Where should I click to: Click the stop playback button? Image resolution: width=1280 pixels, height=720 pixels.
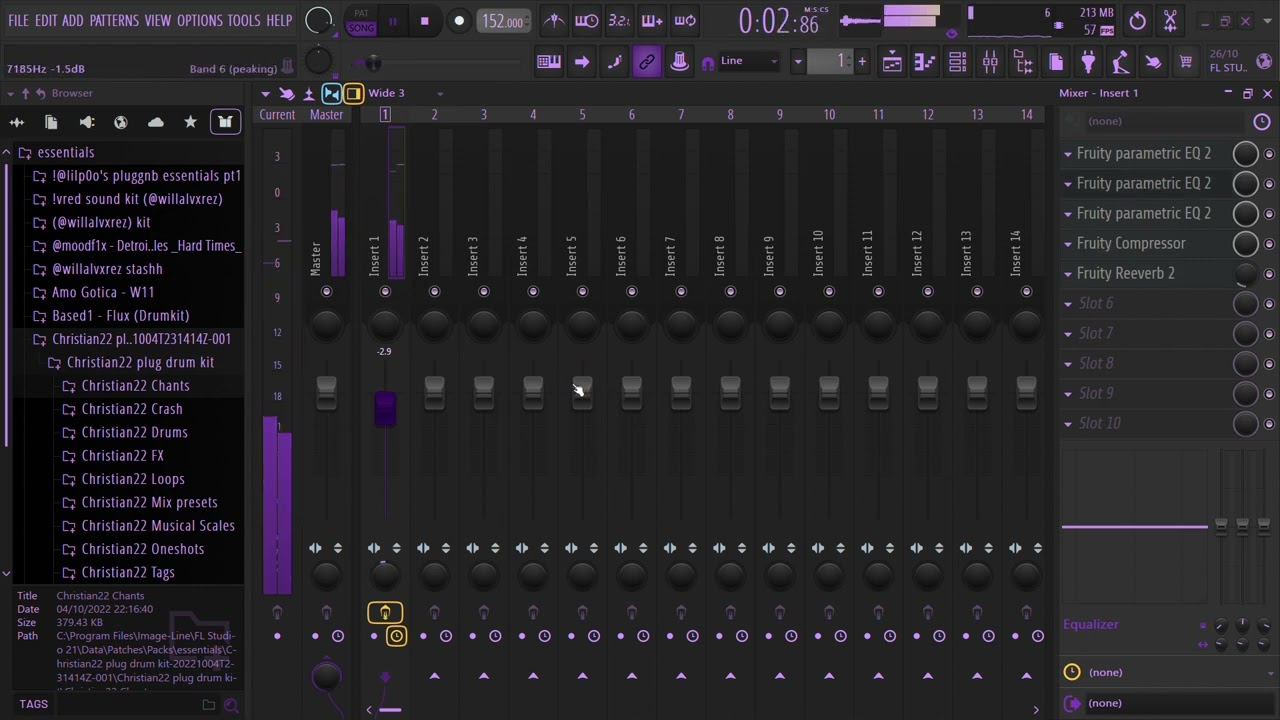[x=424, y=21]
